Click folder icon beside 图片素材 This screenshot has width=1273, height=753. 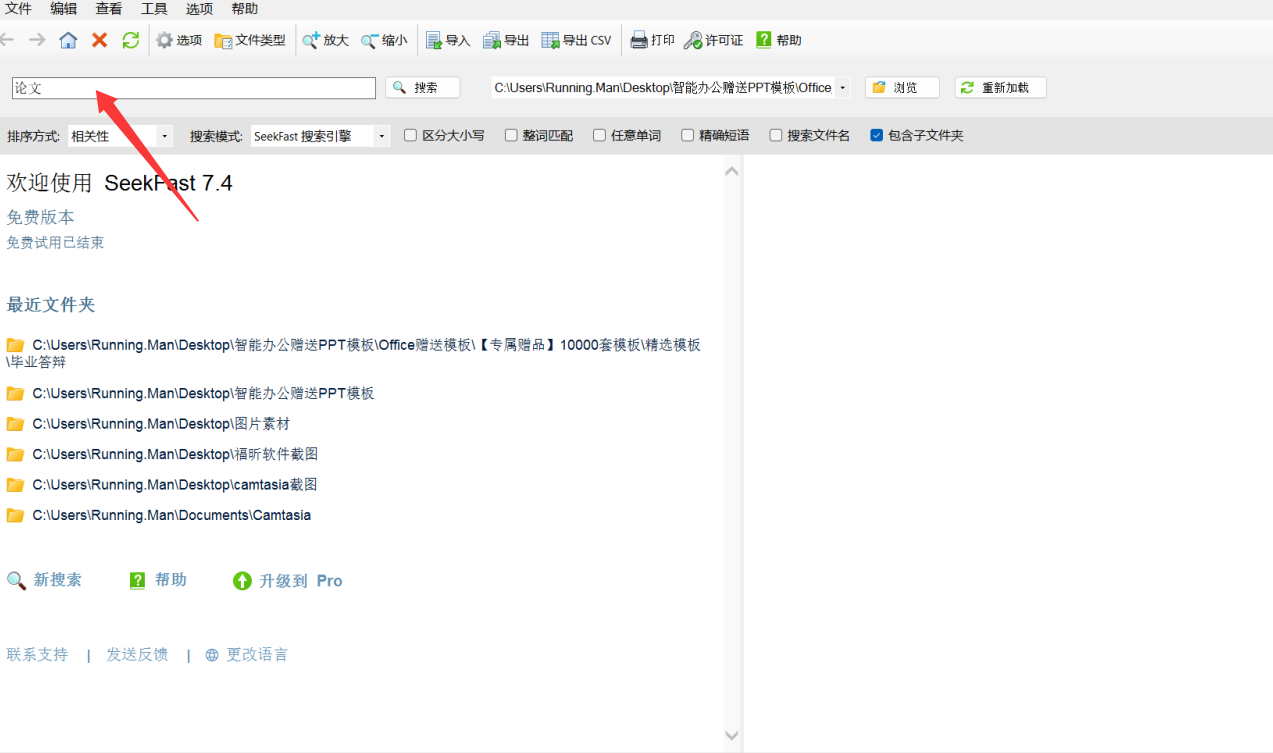(x=15, y=424)
